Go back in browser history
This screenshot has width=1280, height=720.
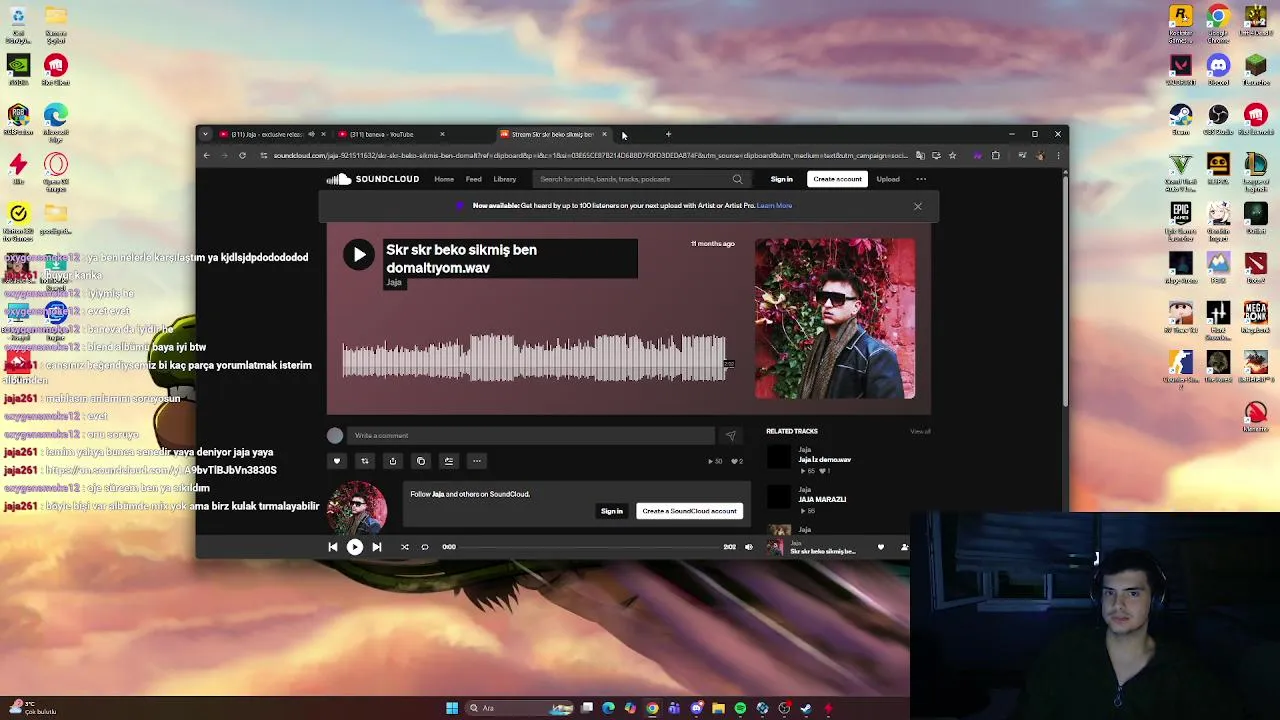(207, 156)
